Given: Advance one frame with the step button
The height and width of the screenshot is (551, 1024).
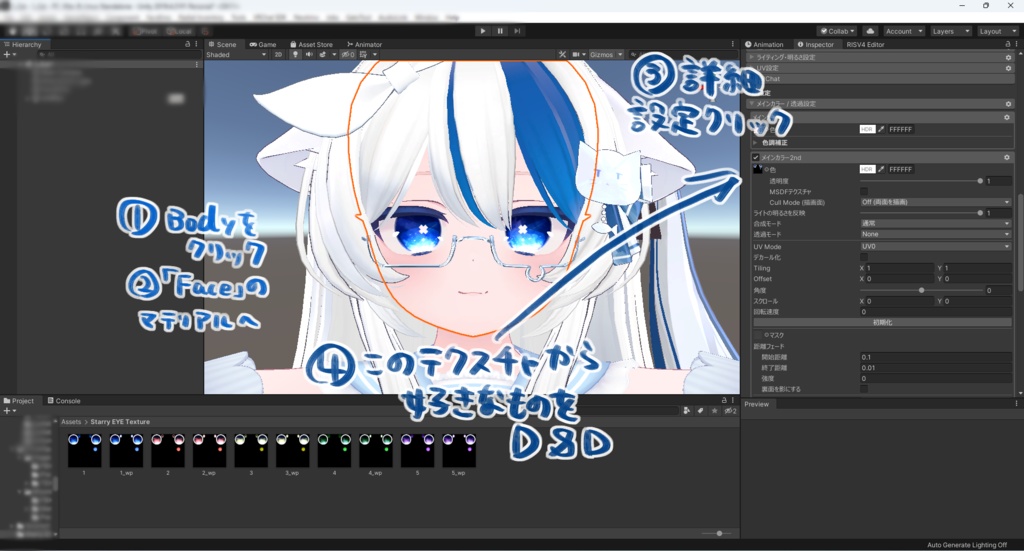Looking at the screenshot, I should coord(517,31).
